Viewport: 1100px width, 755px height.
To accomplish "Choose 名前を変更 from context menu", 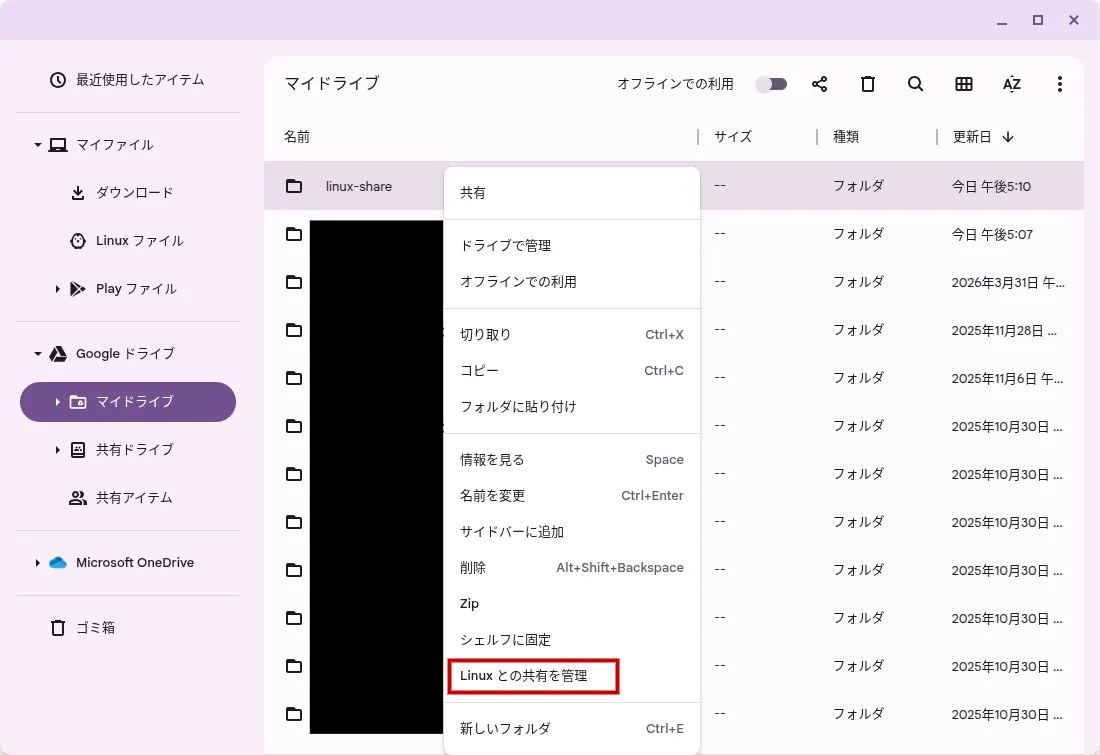I will [x=572, y=496].
